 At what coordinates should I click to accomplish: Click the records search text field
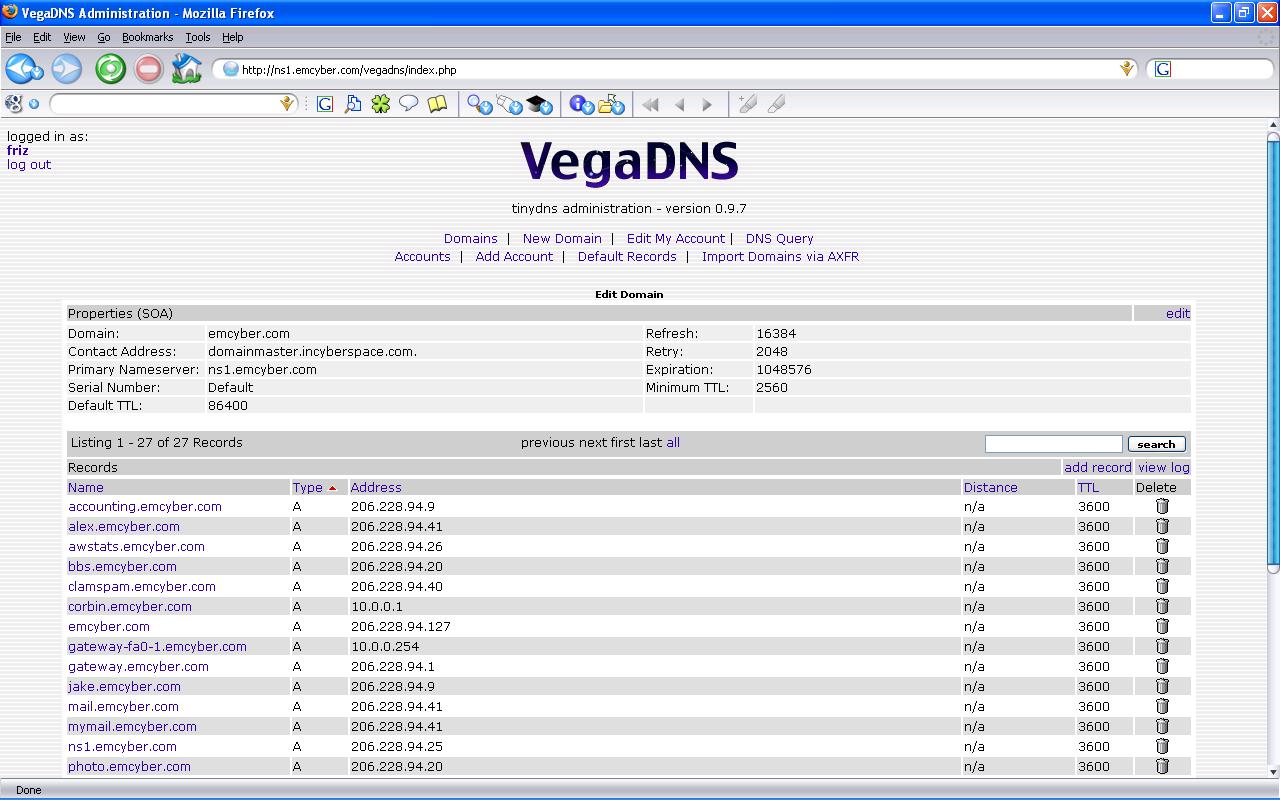pyautogui.click(x=1054, y=444)
